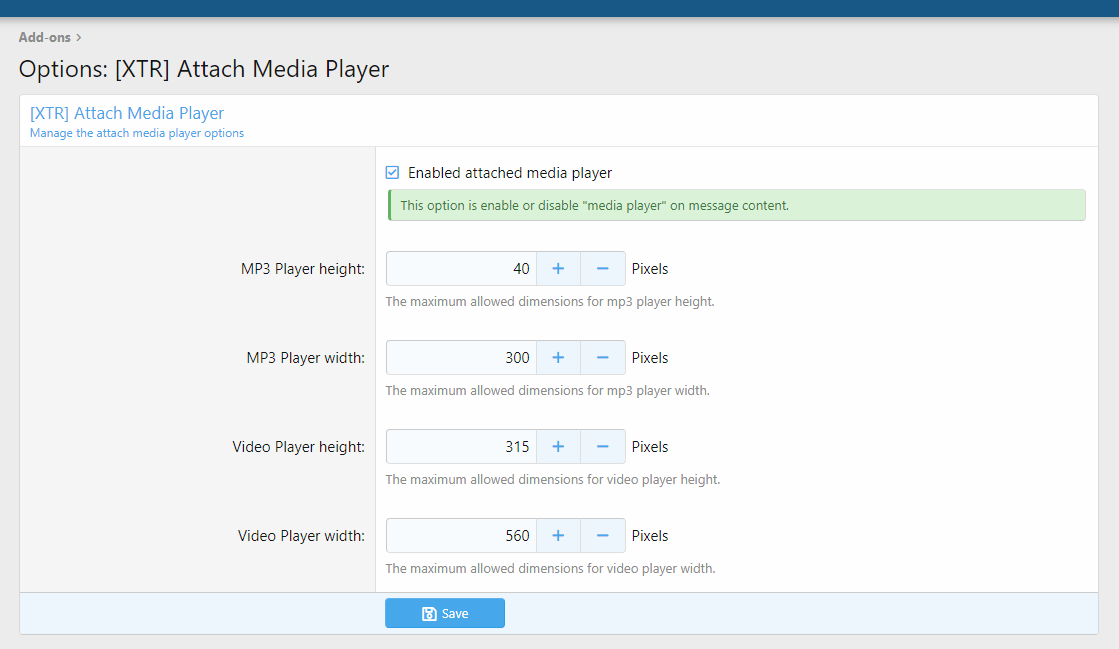Screen dimensions: 1119x649
Task: Click the video player height hint text
Action: click(552, 479)
